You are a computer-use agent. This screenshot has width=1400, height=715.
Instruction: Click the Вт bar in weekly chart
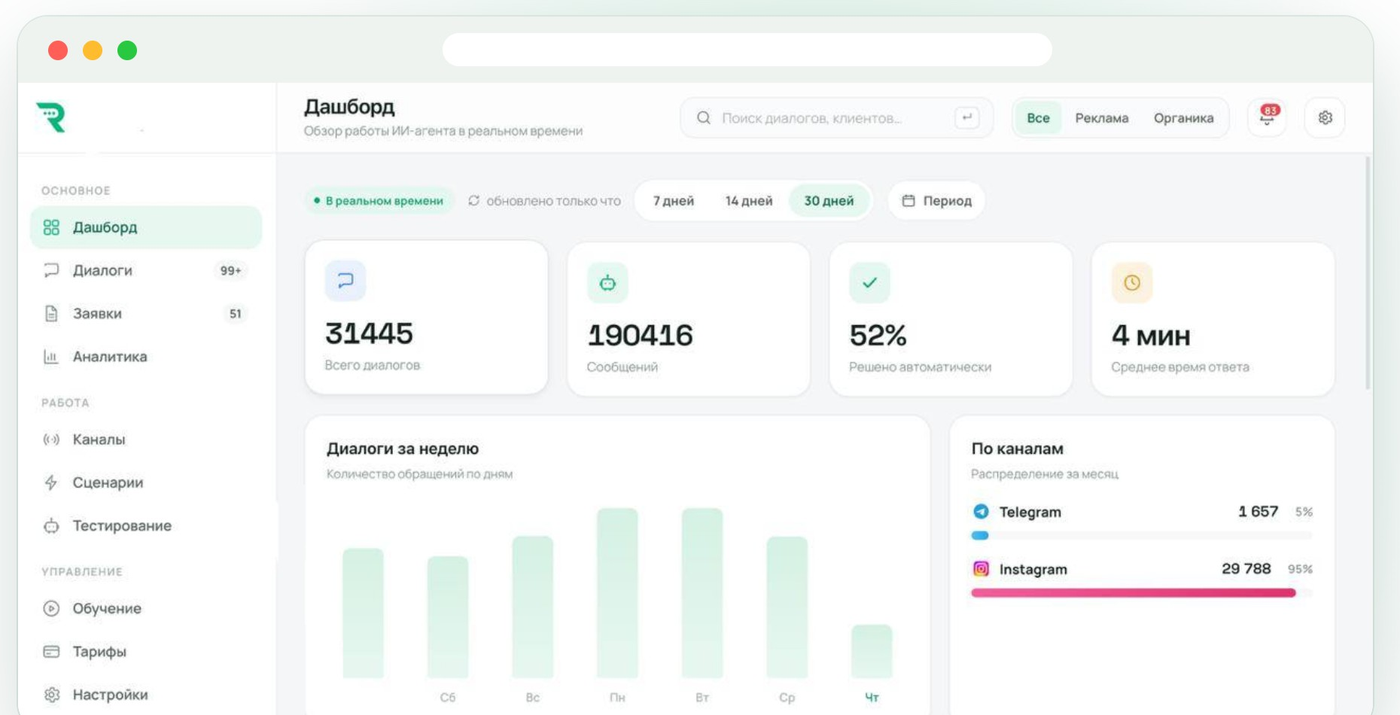tap(702, 593)
